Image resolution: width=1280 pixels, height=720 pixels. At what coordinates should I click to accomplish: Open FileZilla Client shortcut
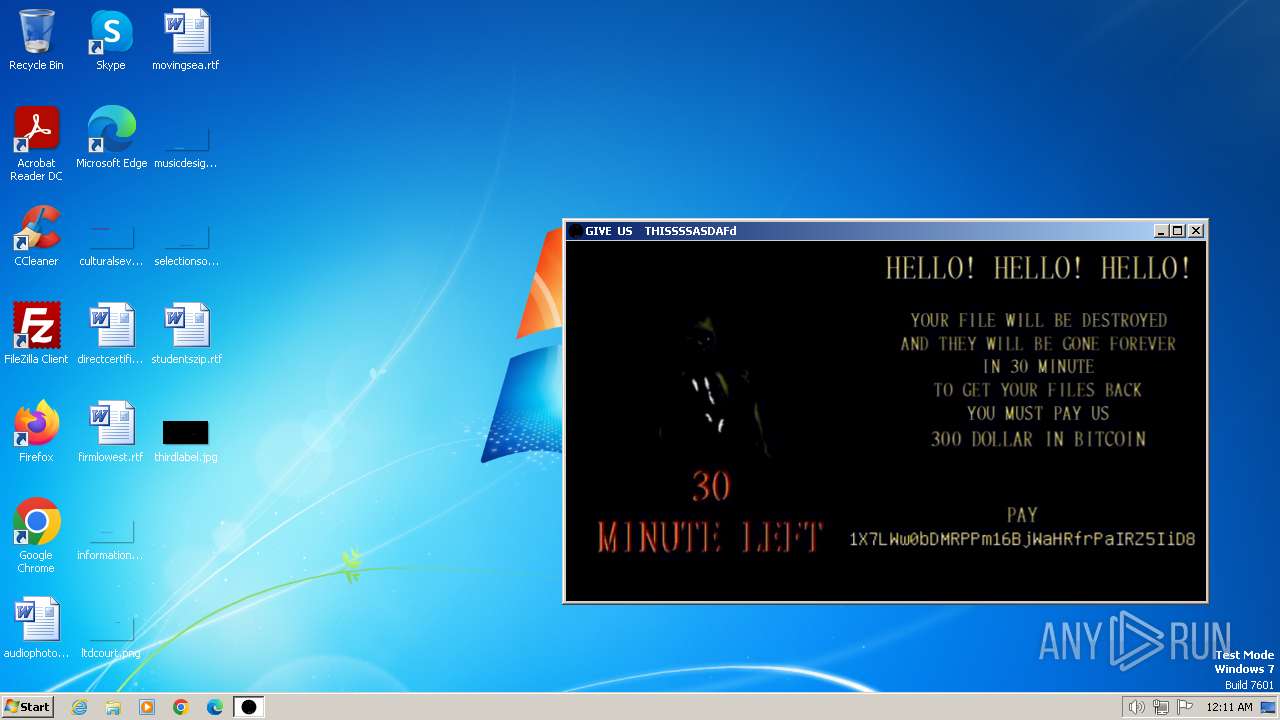[x=36, y=334]
